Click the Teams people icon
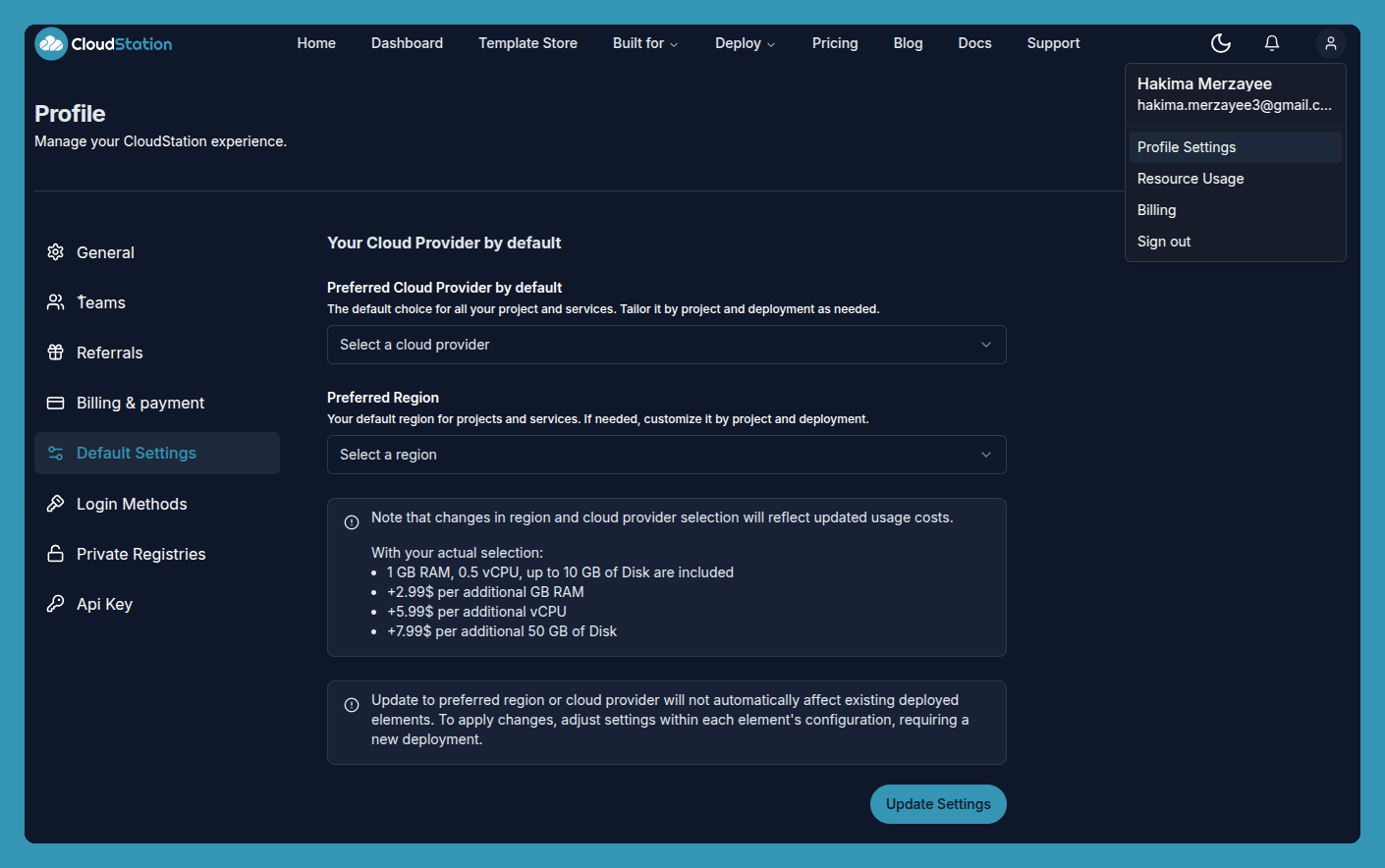This screenshot has height=868, width=1385. click(x=56, y=302)
